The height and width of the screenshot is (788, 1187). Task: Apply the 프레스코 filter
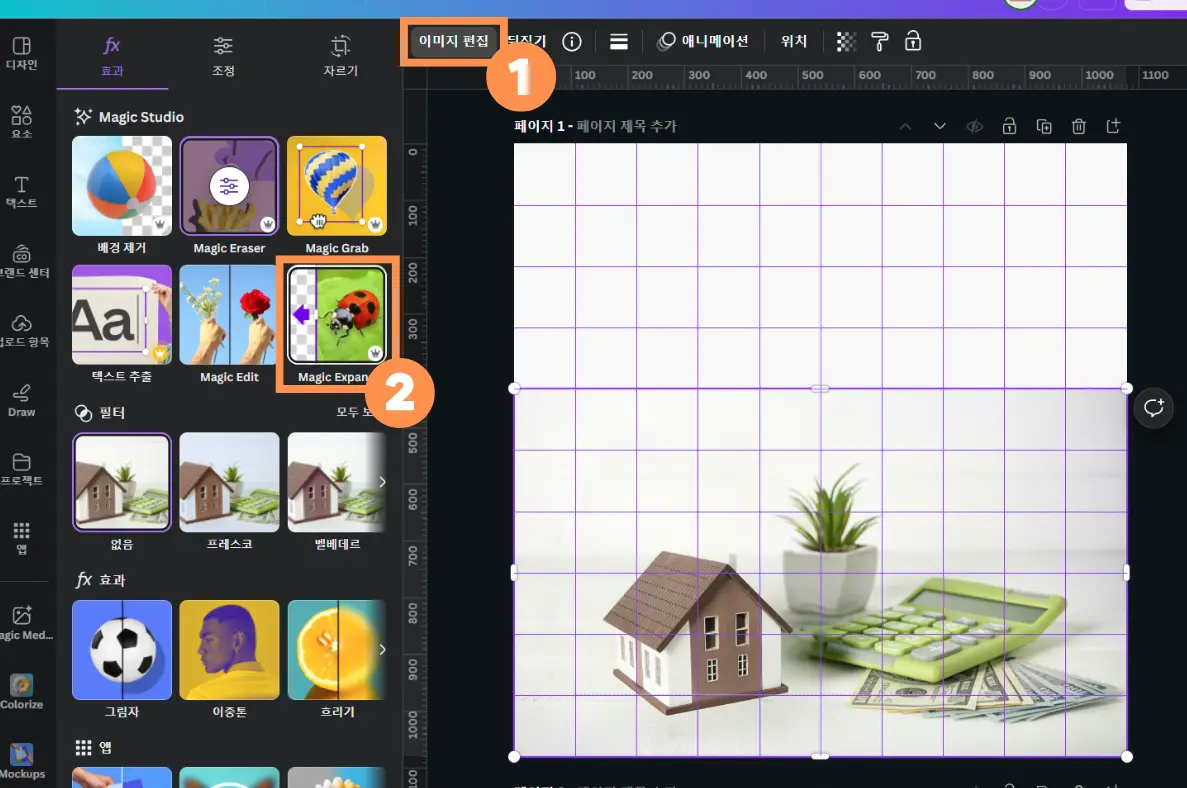[229, 482]
